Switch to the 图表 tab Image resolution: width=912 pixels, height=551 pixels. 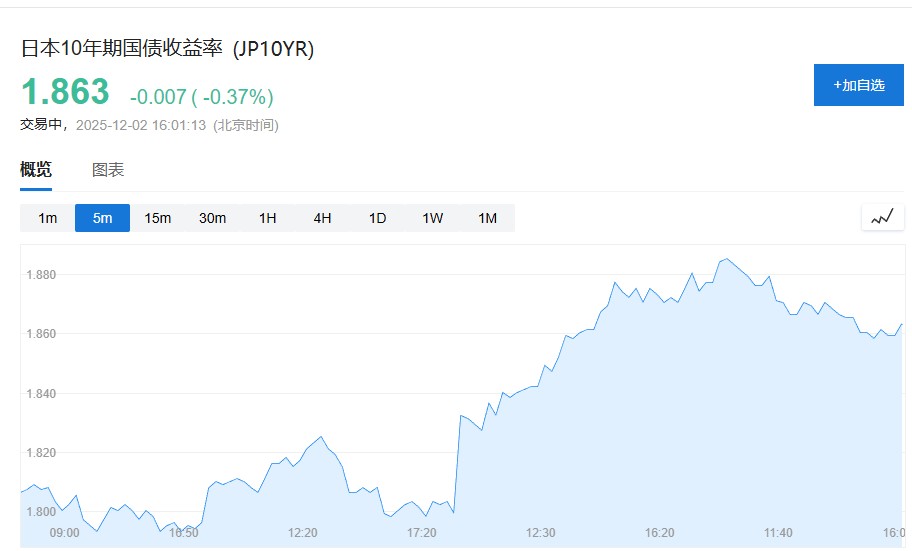(108, 170)
